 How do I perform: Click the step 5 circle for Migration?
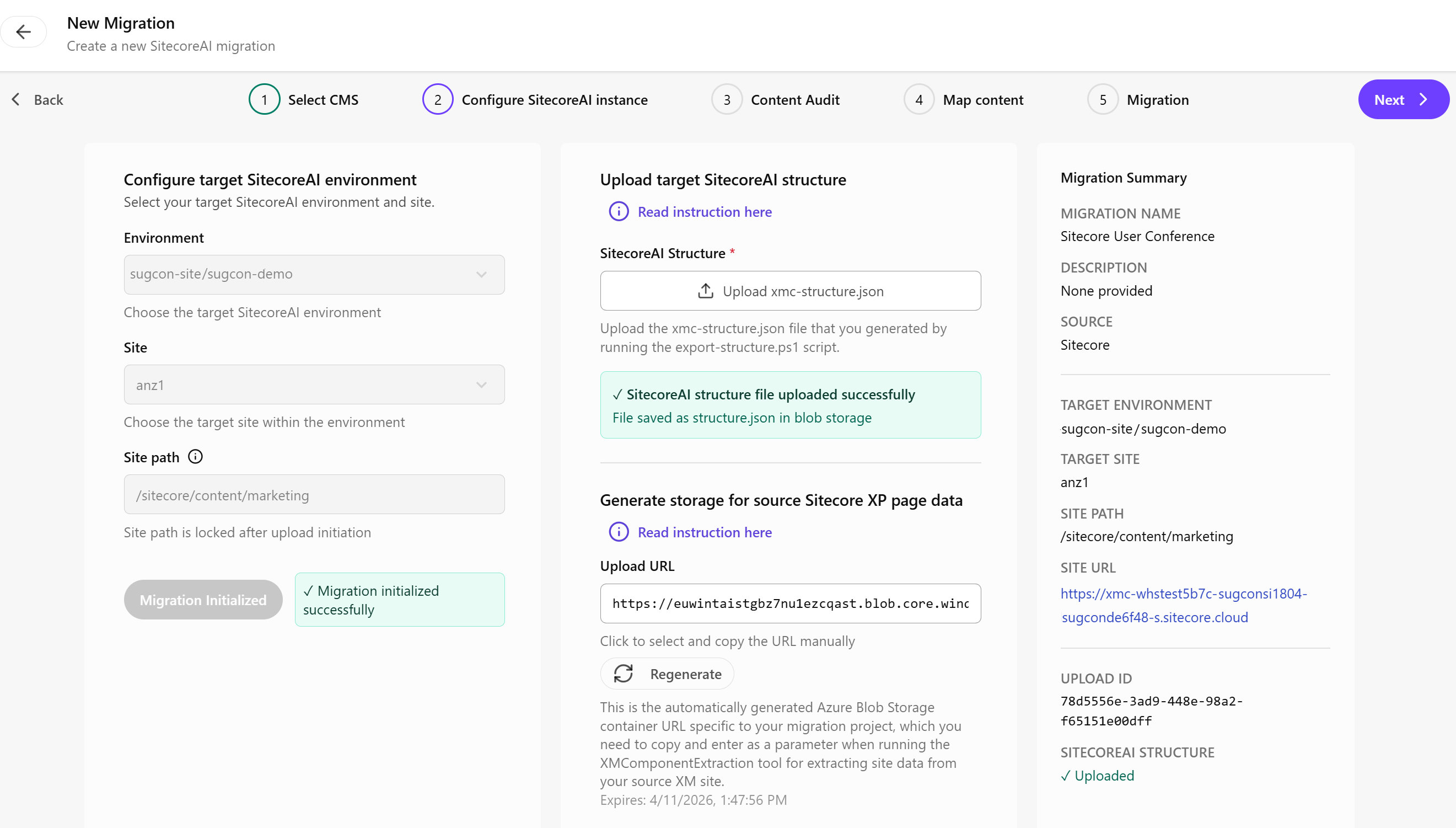click(x=1103, y=99)
